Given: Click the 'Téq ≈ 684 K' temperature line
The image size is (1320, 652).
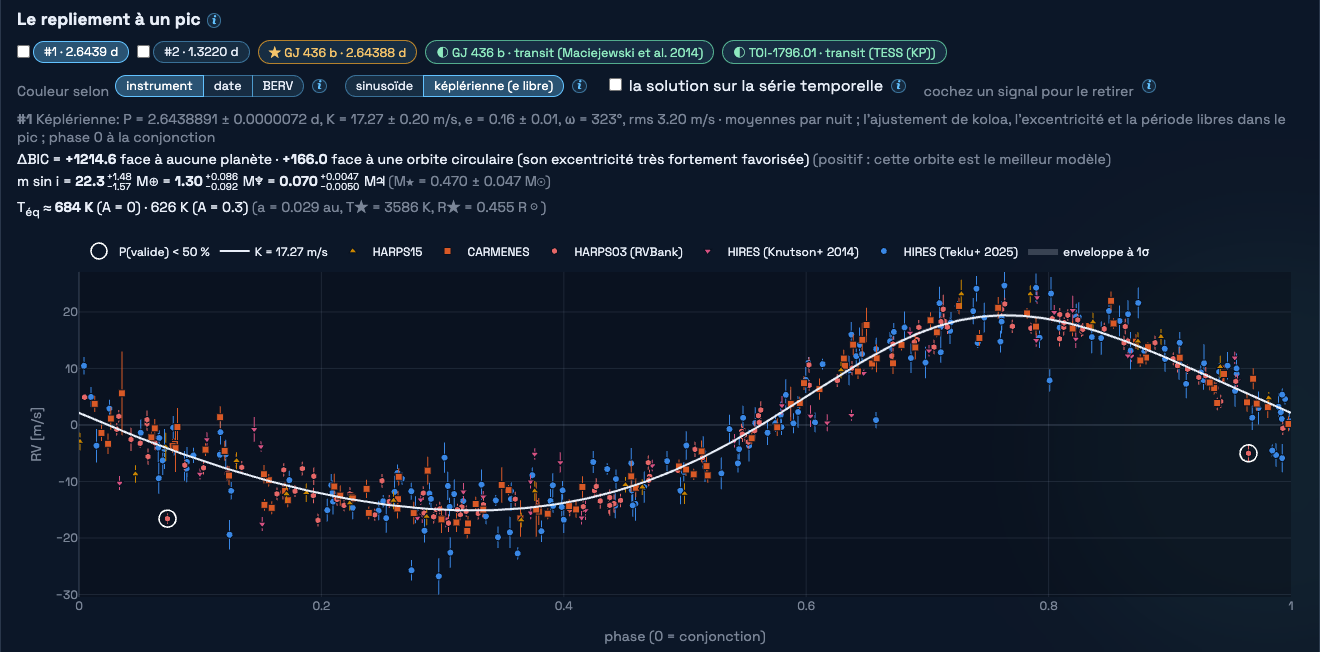Looking at the screenshot, I should pos(282,206).
